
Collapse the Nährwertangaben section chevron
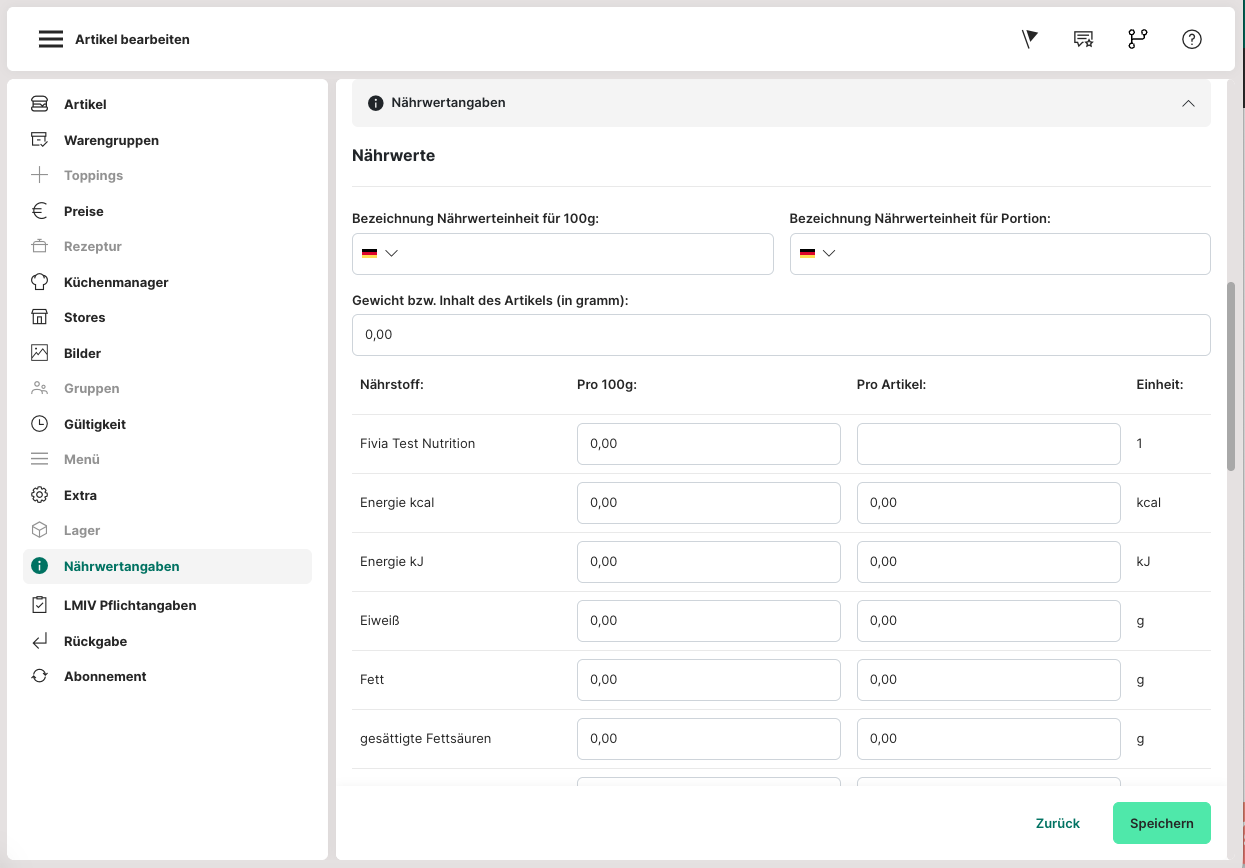[x=1188, y=103]
